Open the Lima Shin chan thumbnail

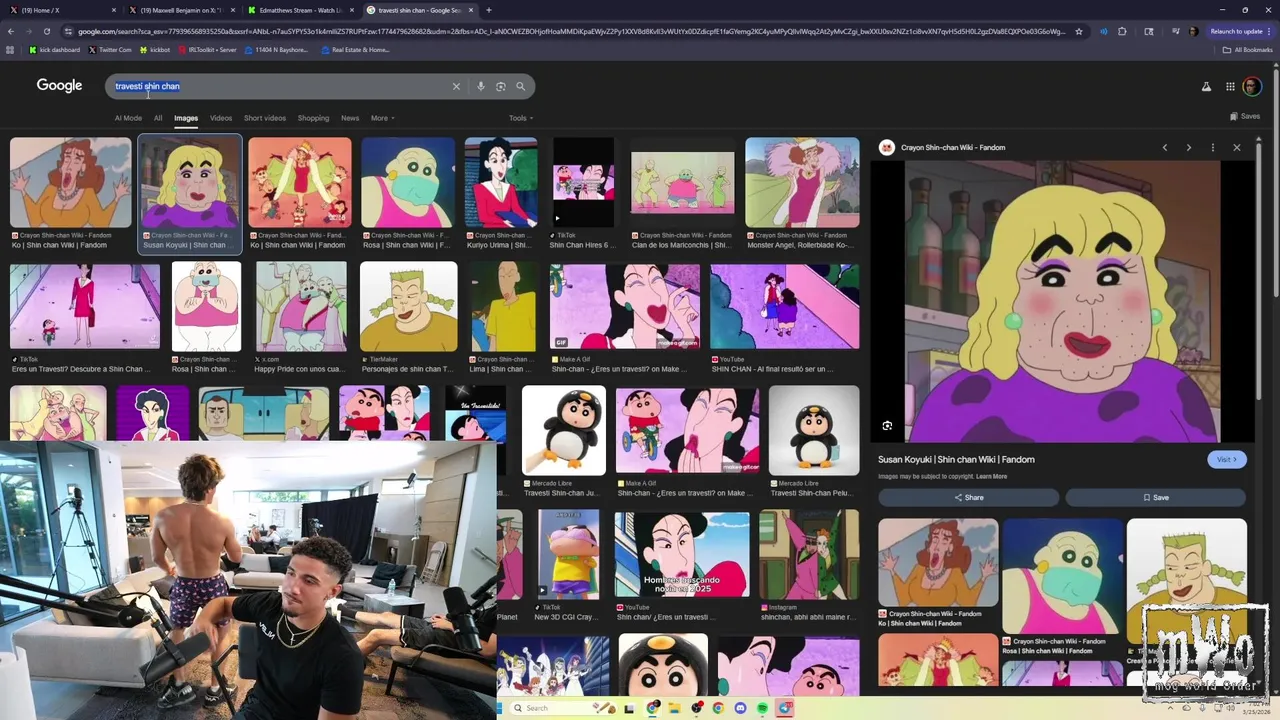click(503, 306)
